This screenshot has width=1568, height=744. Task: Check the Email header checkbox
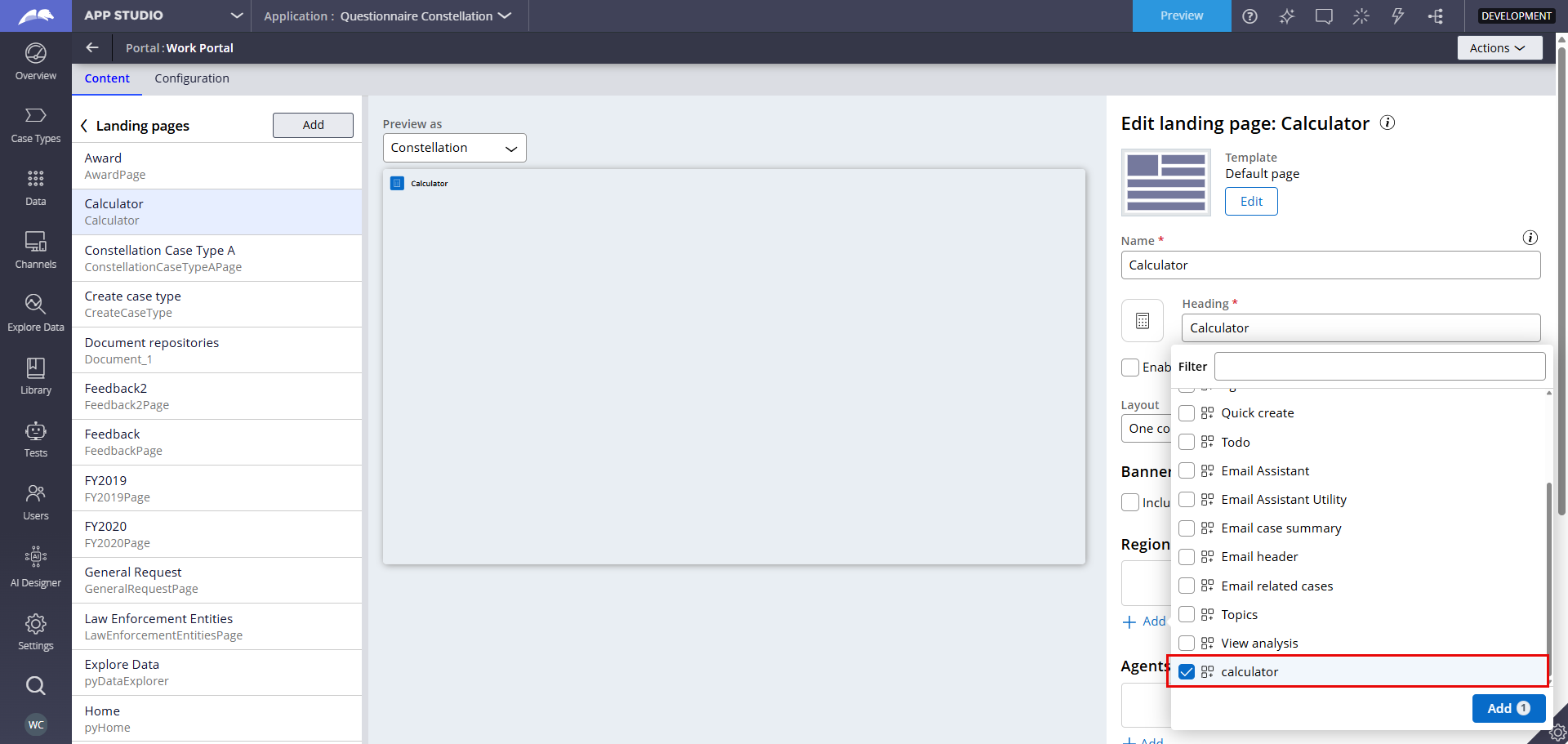pos(1187,557)
